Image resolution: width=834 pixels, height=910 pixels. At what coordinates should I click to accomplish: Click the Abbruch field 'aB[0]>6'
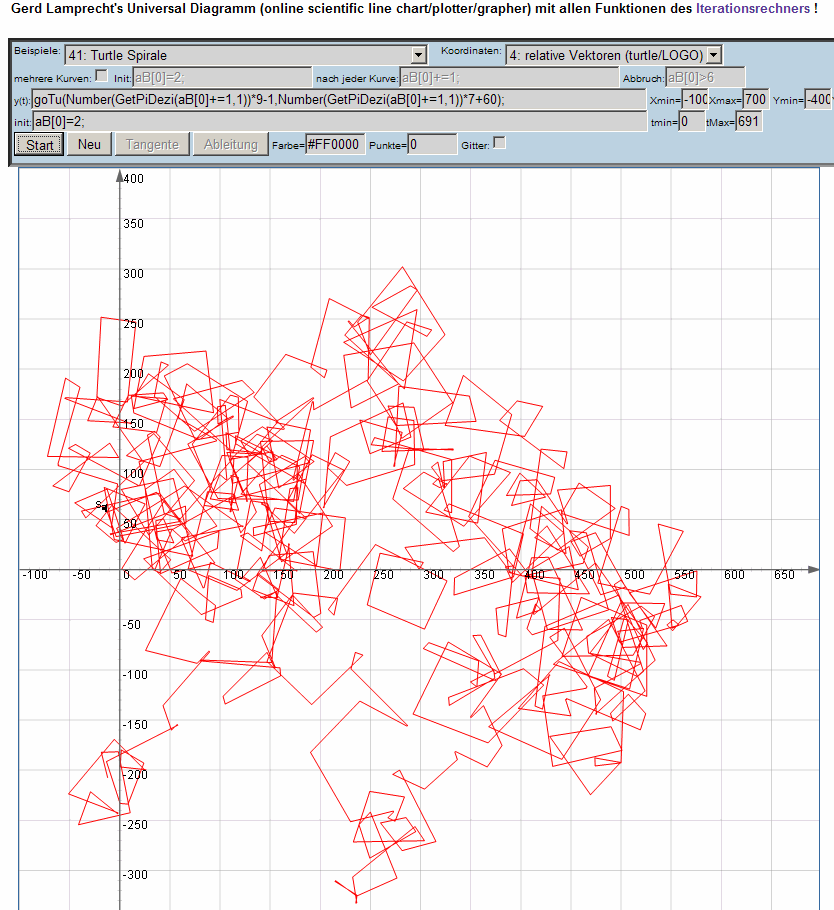point(705,77)
